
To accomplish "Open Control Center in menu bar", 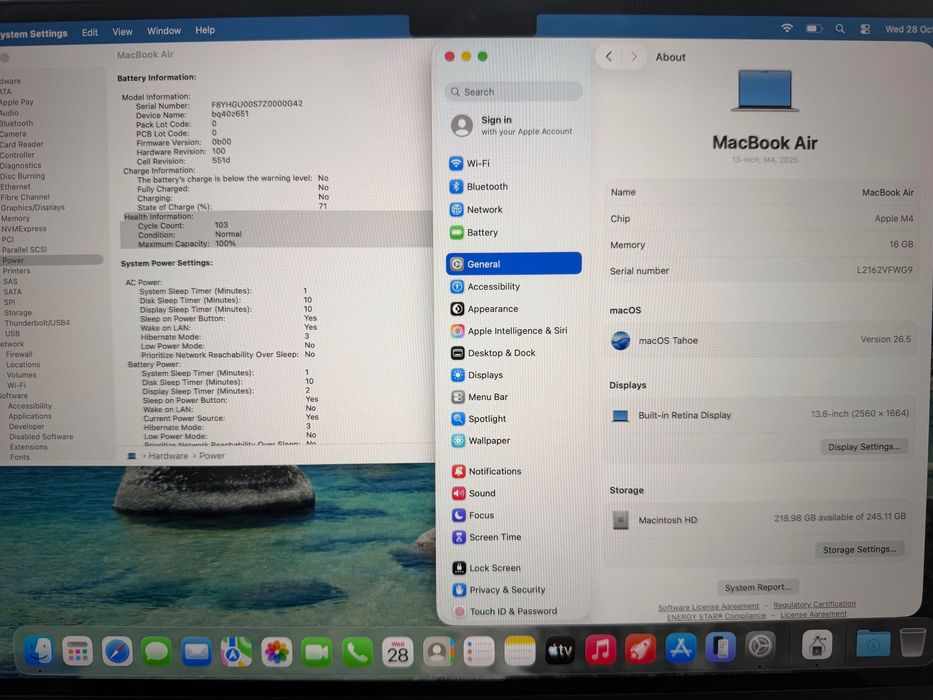I will (865, 29).
